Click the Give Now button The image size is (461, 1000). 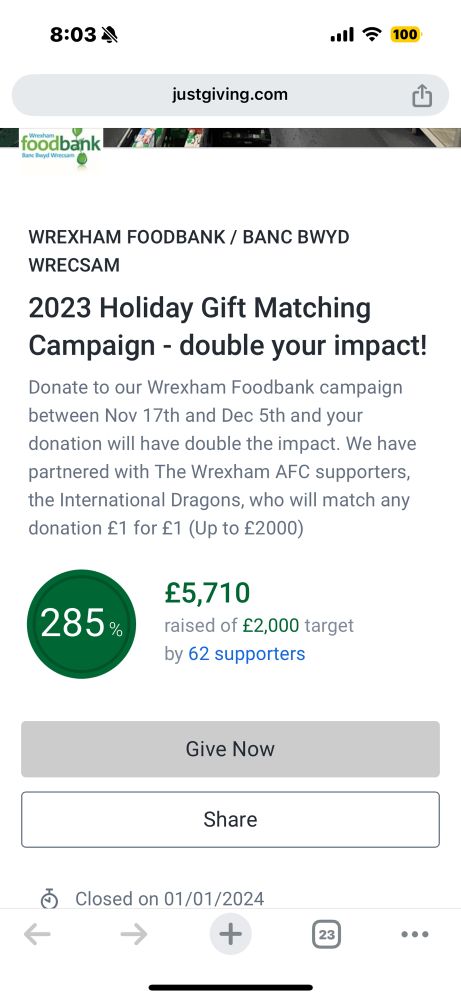click(x=230, y=749)
